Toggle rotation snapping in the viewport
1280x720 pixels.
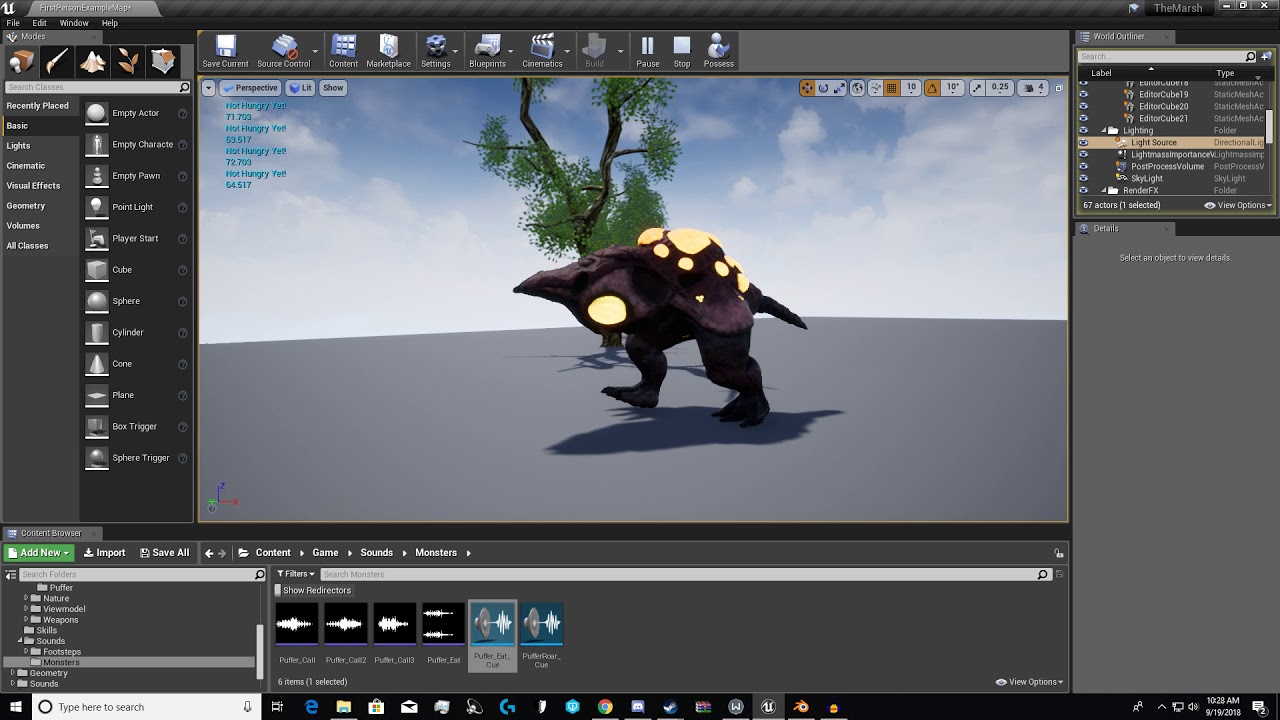coord(932,88)
